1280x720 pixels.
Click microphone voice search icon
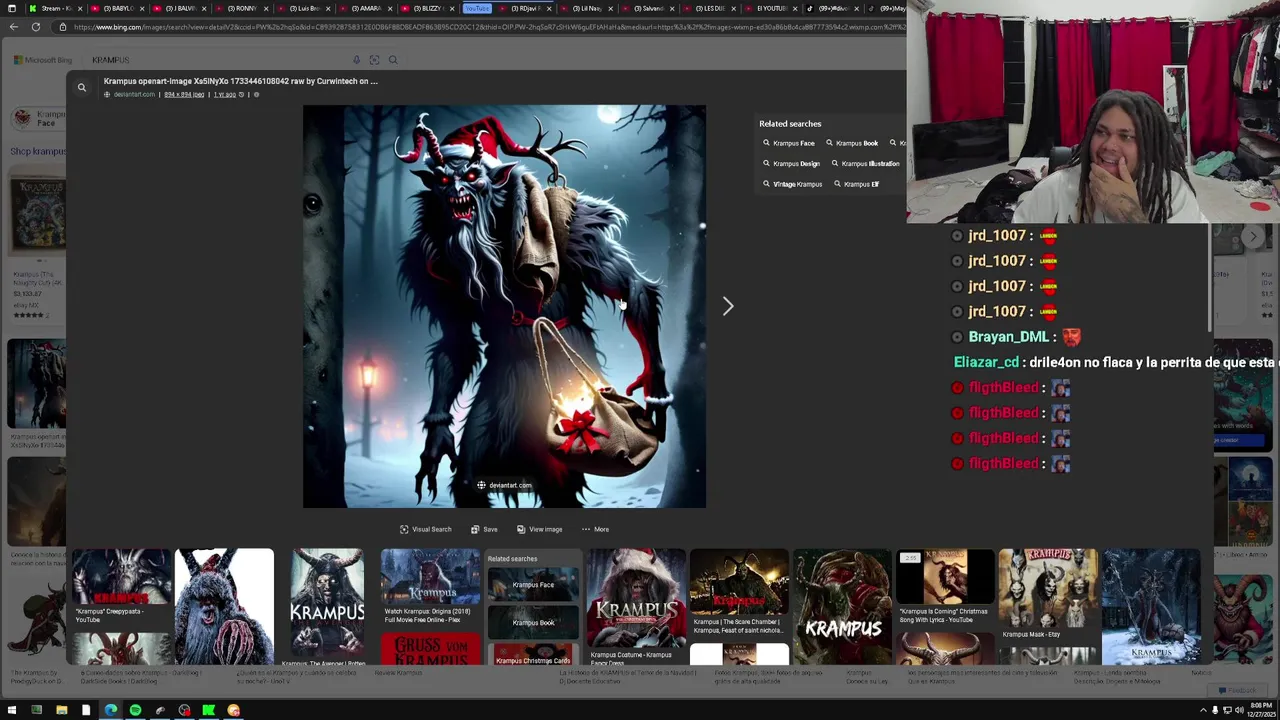(x=356, y=60)
